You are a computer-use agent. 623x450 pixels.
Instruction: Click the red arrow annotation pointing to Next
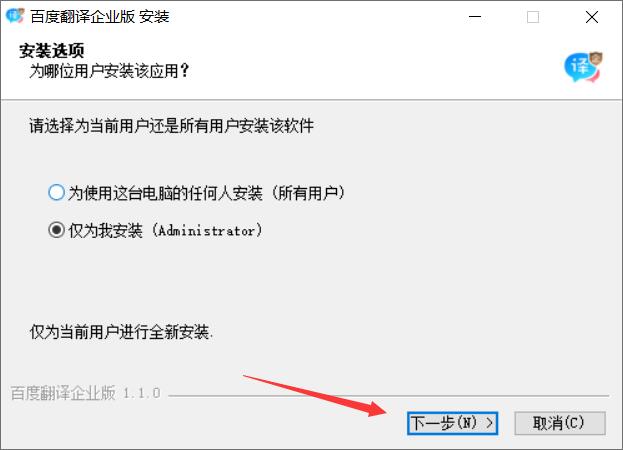[x=315, y=395]
